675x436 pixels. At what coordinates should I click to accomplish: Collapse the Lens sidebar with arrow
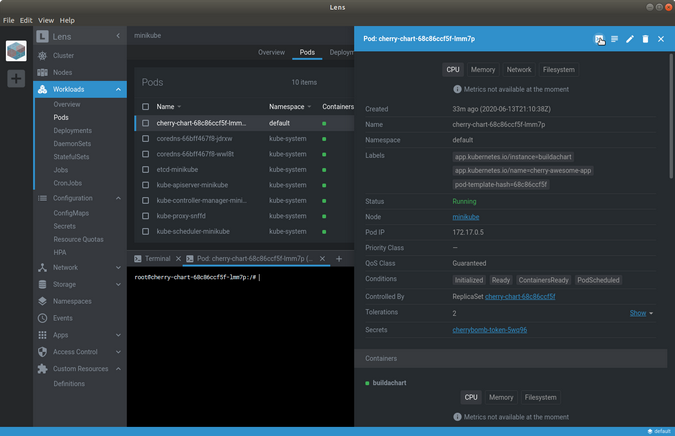[x=118, y=36]
